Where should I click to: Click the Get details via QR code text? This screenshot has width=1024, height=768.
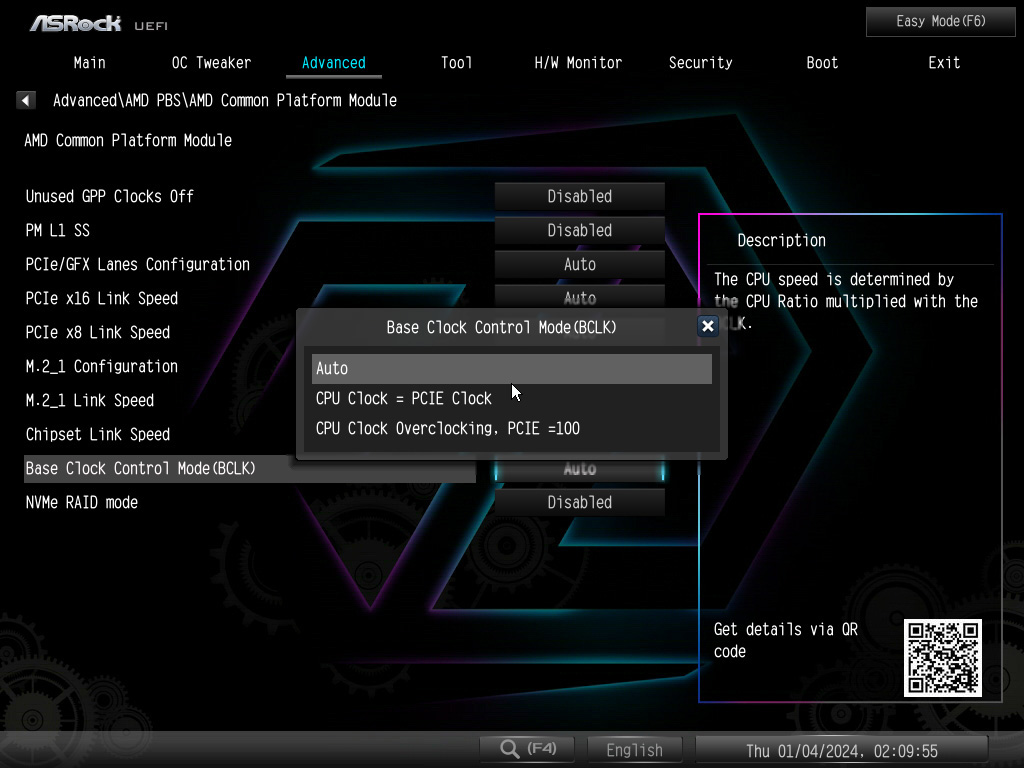point(786,640)
